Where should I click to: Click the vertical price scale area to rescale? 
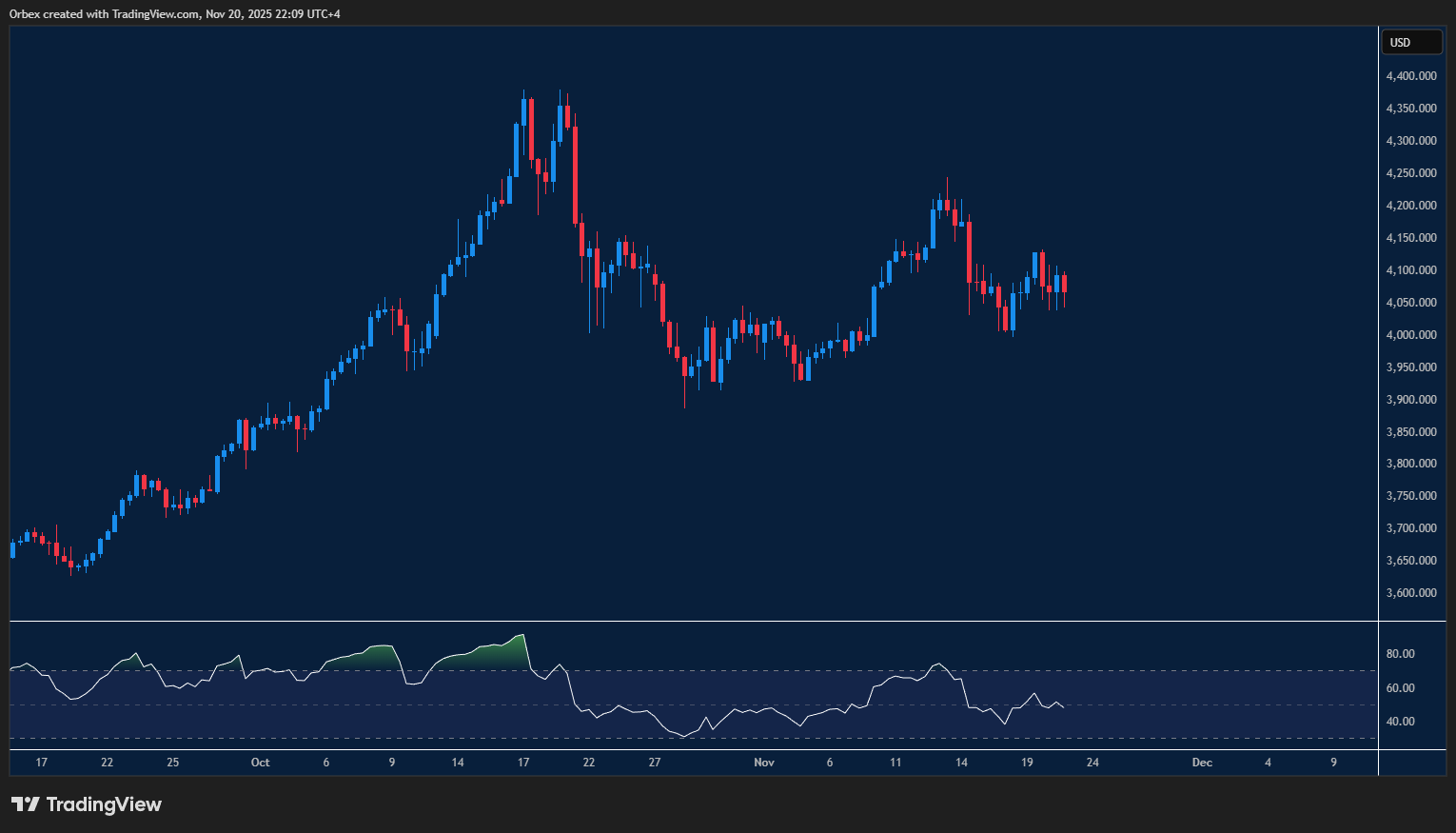point(1411,381)
